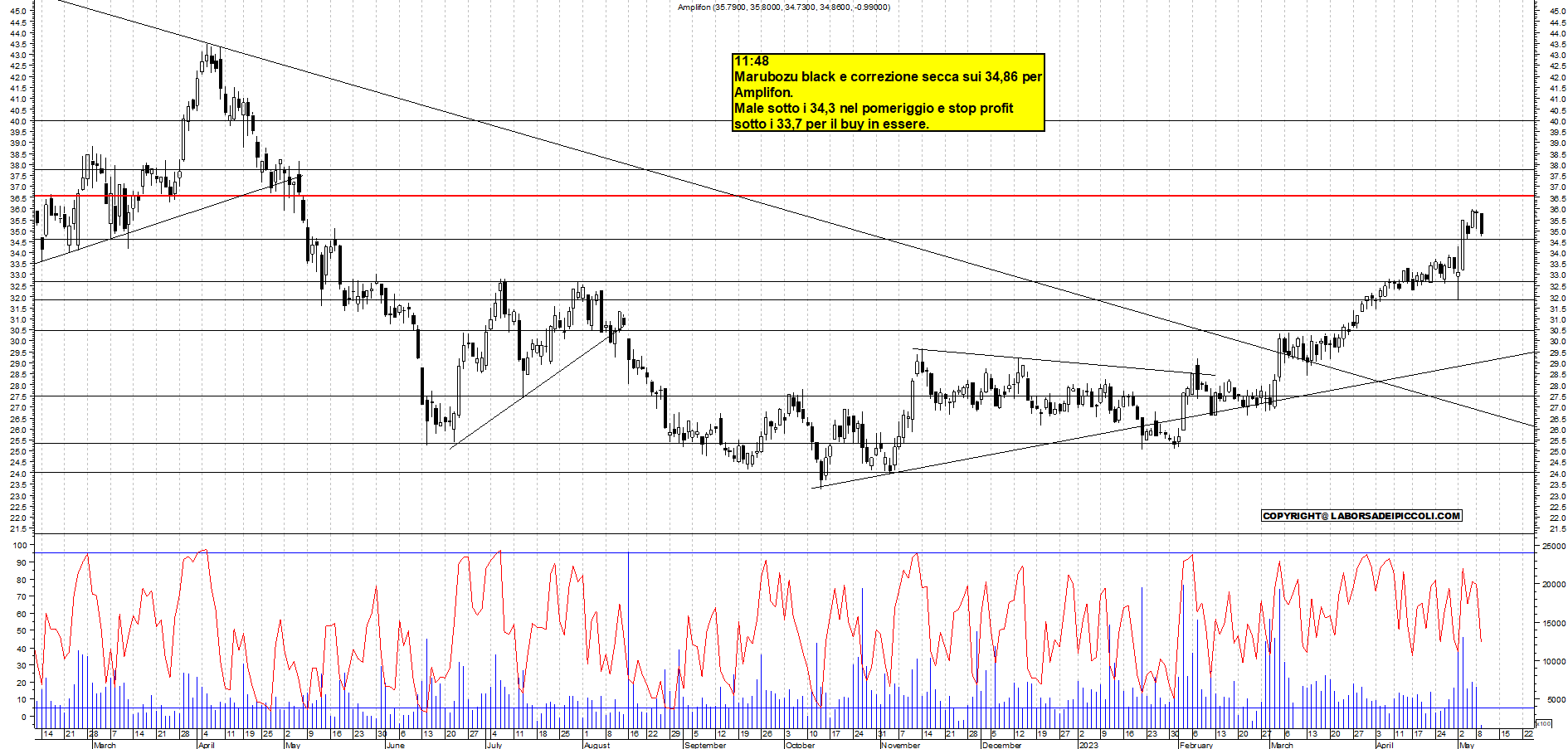This screenshot has width=1568, height=749.
Task: Click the 20000 value on the volume scale
Action: (1553, 585)
